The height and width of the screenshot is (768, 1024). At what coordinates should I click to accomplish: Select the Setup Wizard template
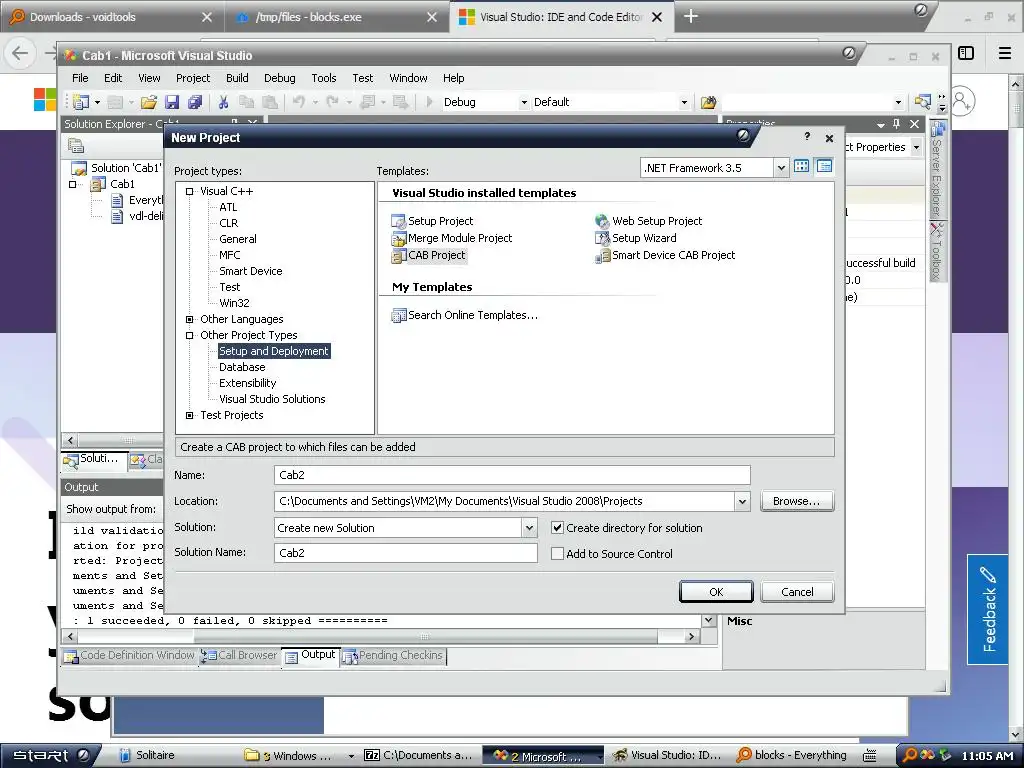coord(636,238)
